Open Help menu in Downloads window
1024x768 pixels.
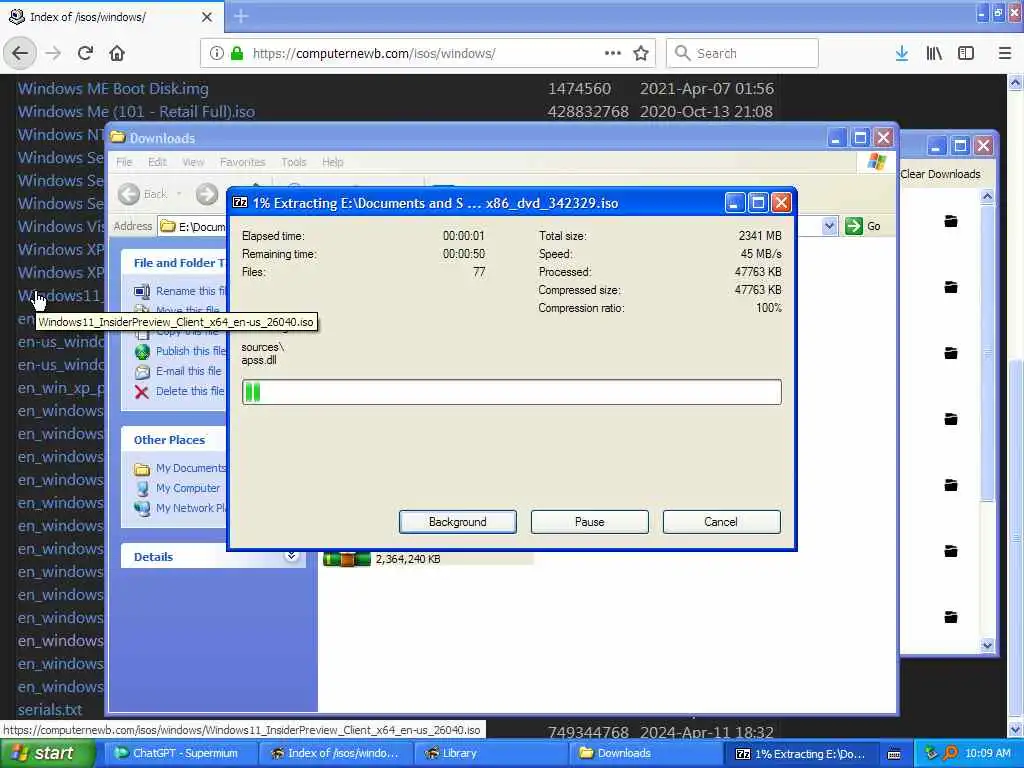tap(332, 162)
